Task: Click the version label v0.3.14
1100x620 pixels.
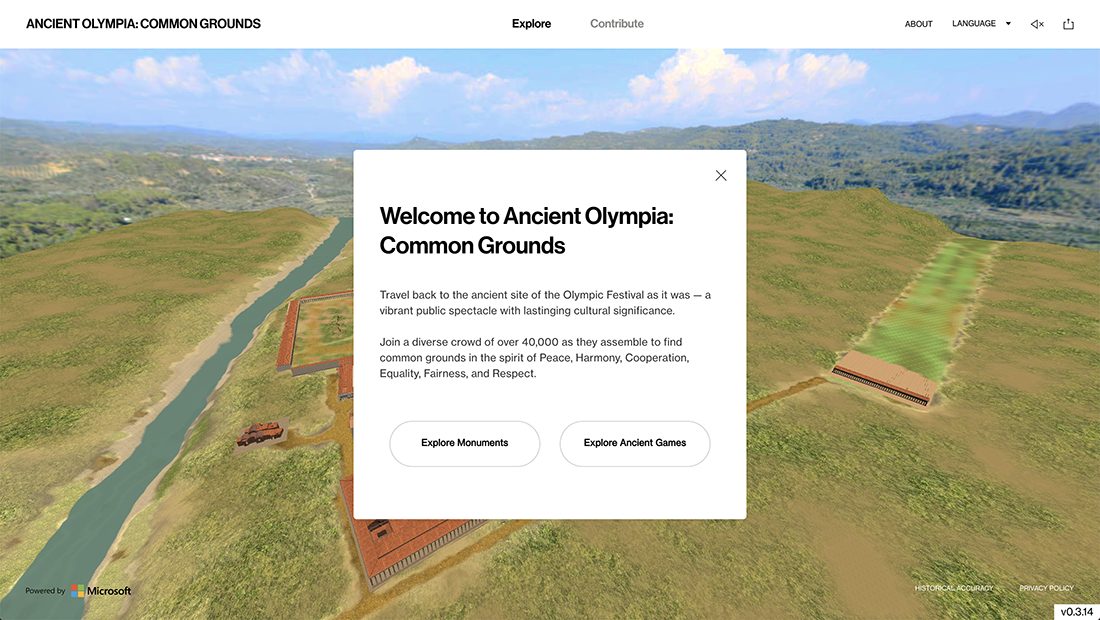Action: (1076, 612)
